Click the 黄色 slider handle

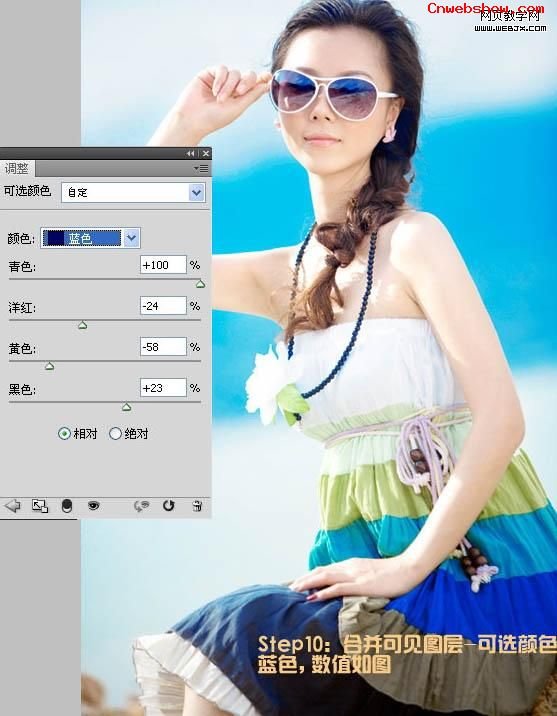49,366
